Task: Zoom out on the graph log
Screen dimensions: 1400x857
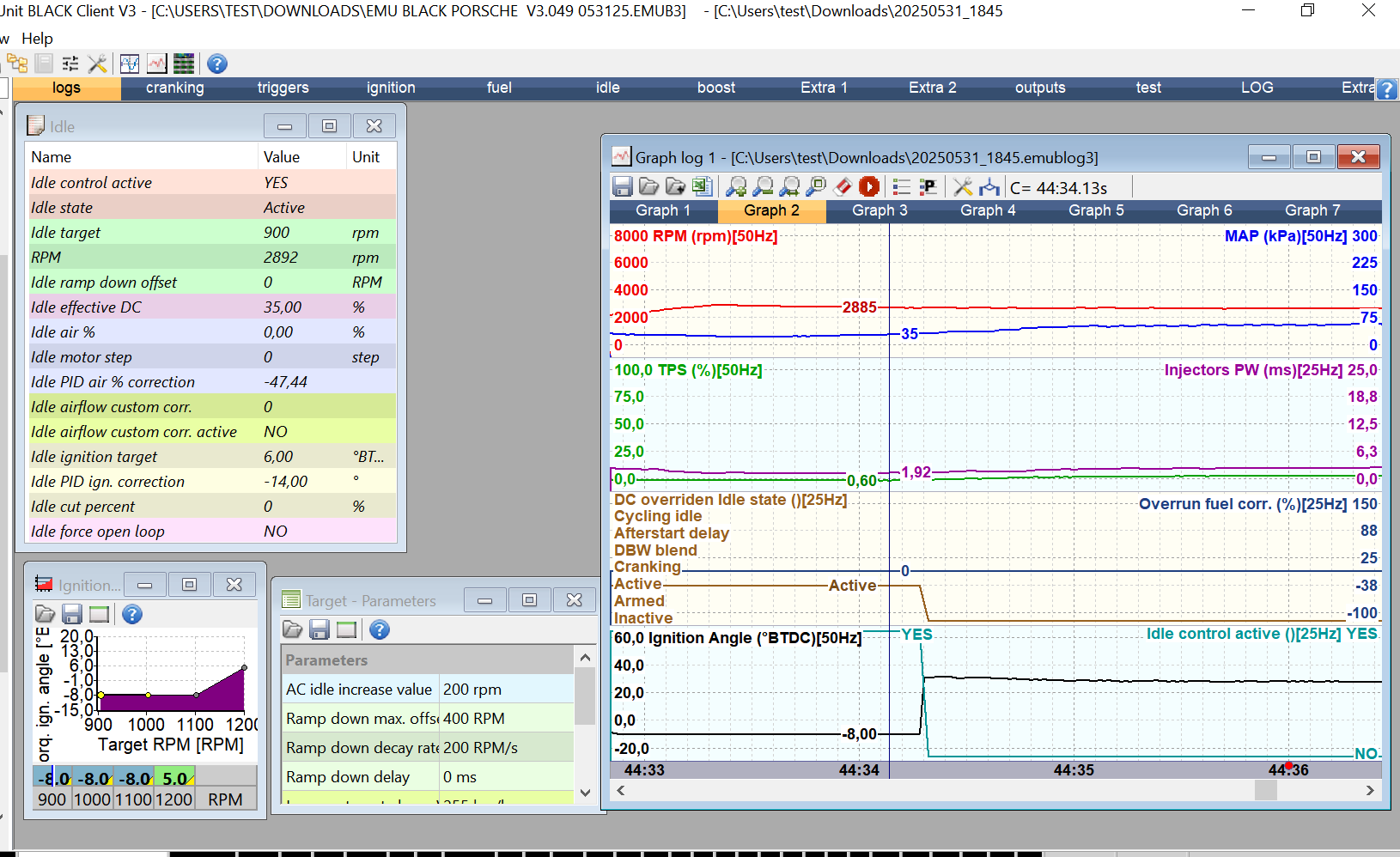Action: (763, 186)
